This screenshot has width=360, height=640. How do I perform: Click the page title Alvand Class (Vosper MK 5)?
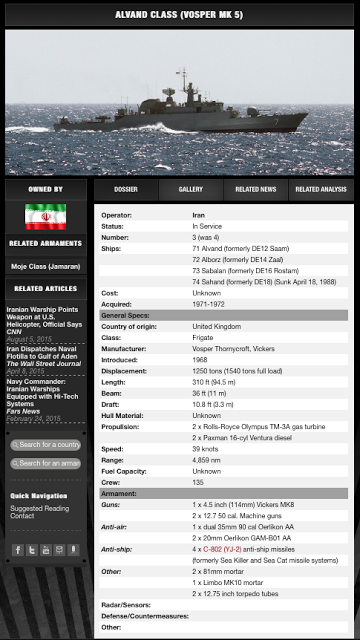click(x=179, y=15)
